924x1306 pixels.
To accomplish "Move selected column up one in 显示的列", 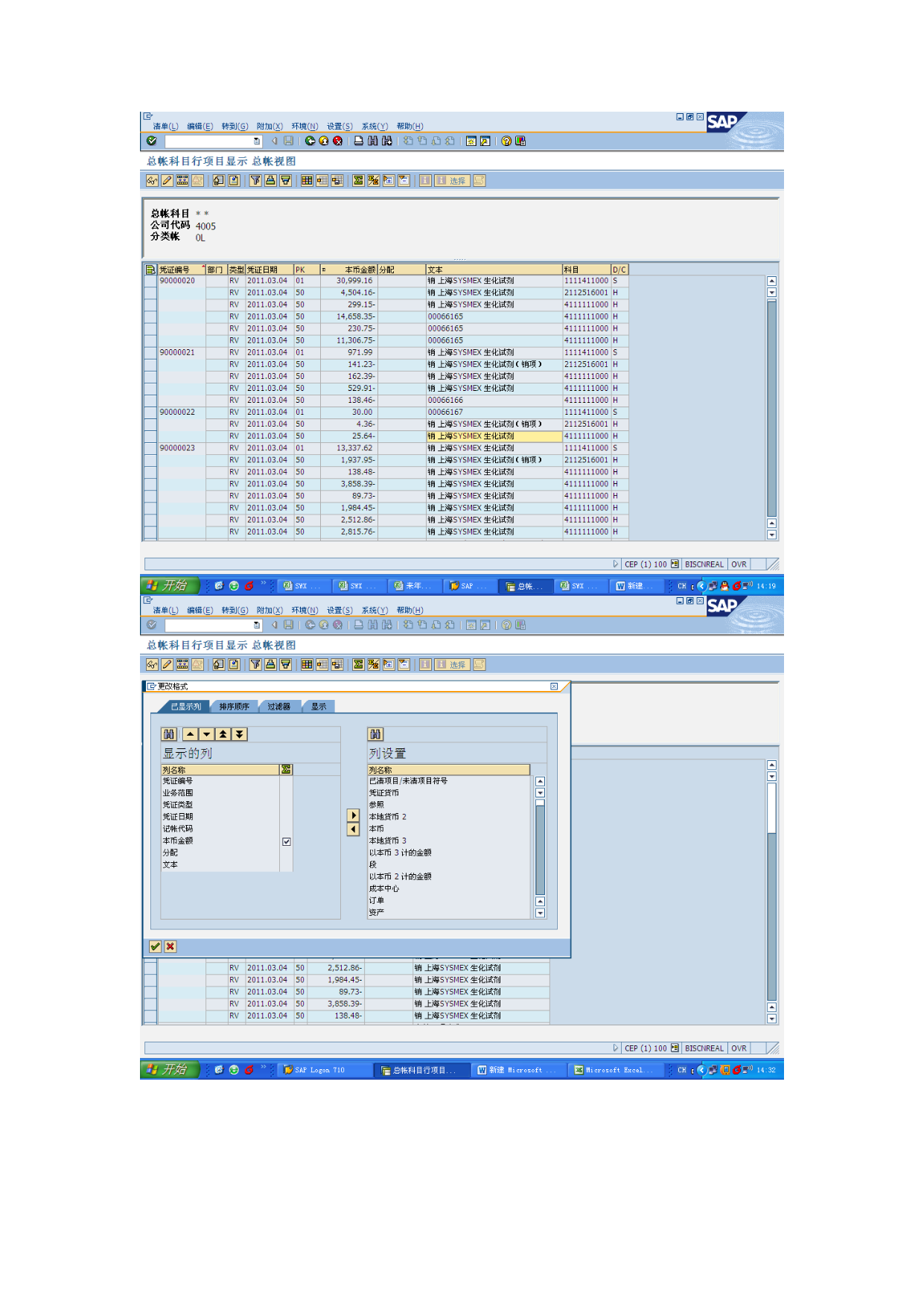I will point(191,734).
